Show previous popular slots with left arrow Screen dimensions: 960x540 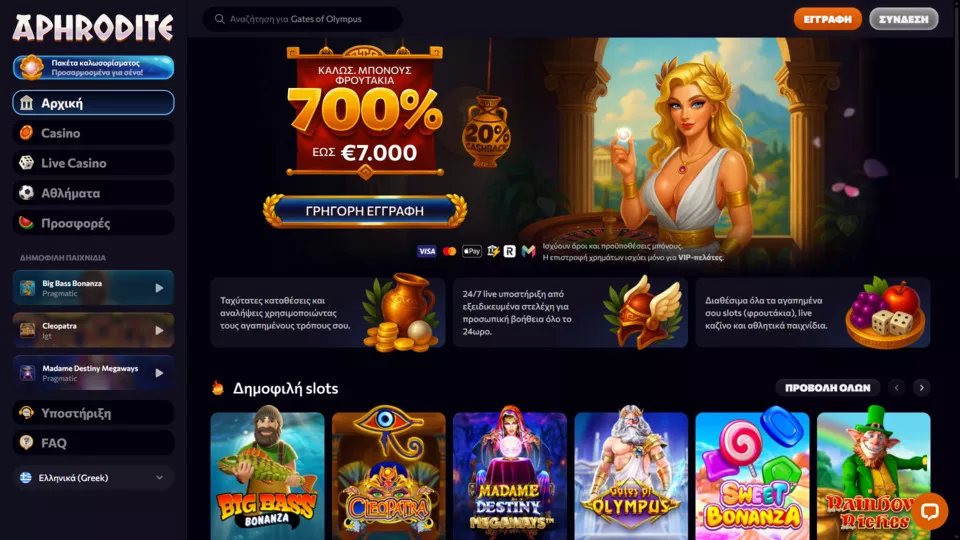(897, 388)
